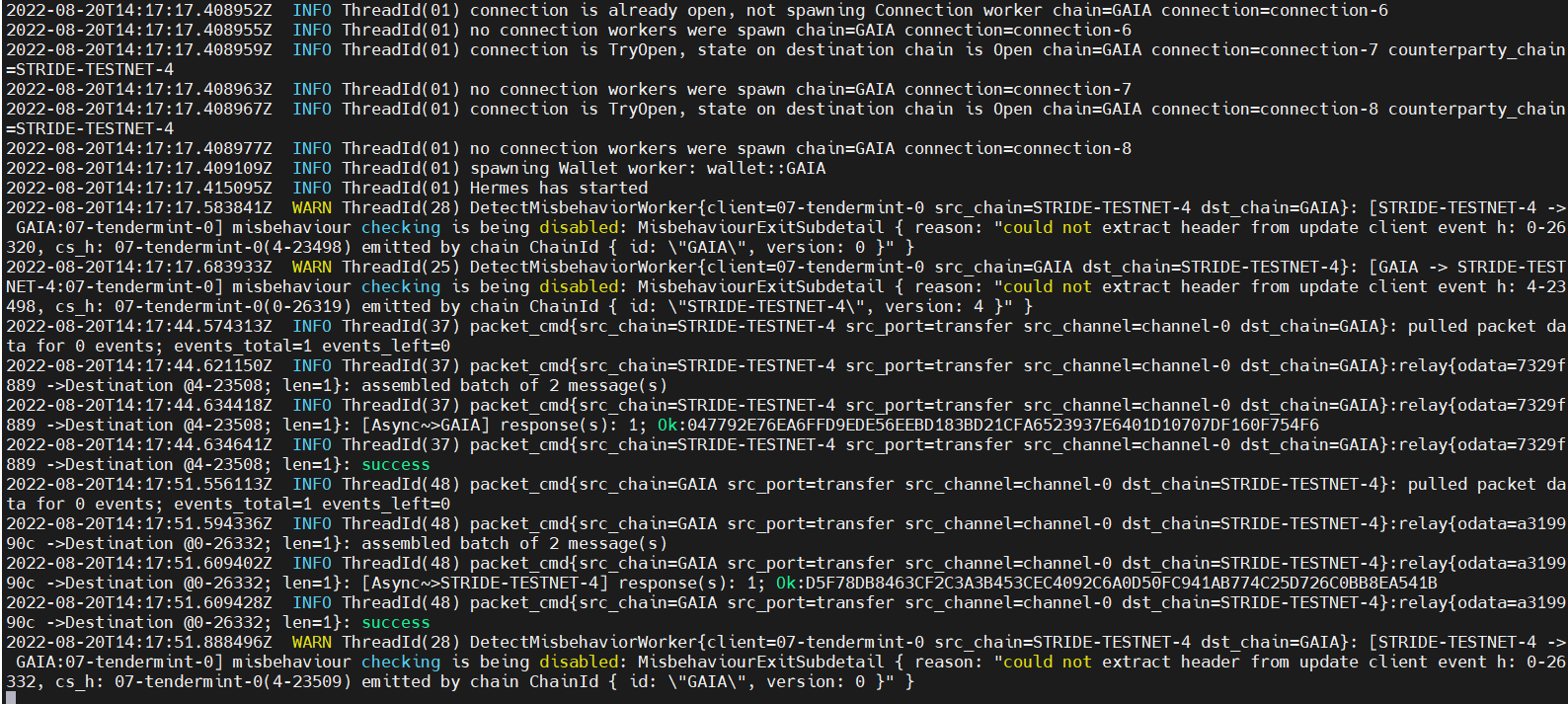Select Ok hash starting with D5F78DB8463C
The image size is (1568, 704).
click(1122, 583)
